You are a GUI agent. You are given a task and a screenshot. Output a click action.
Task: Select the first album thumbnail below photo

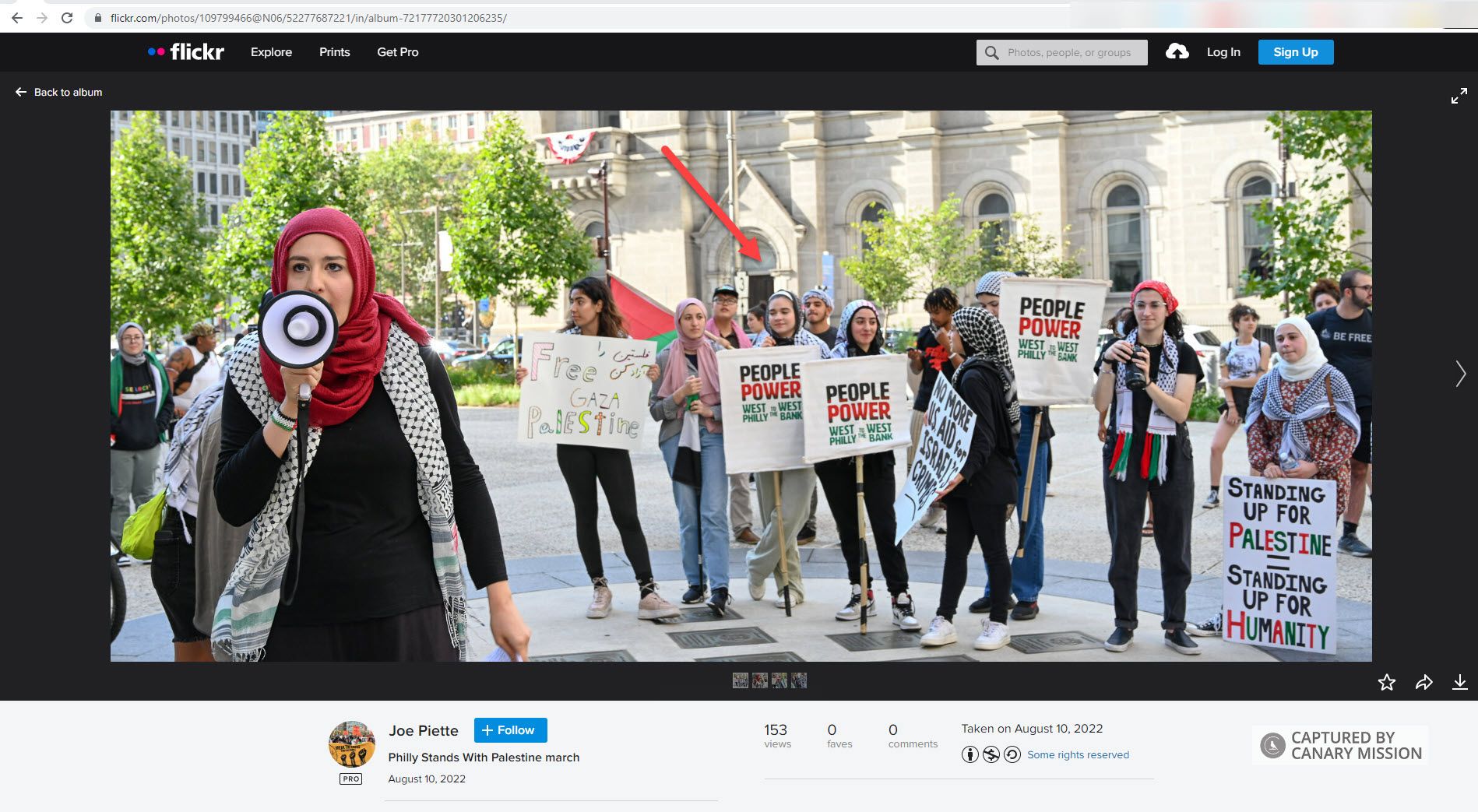coord(740,680)
